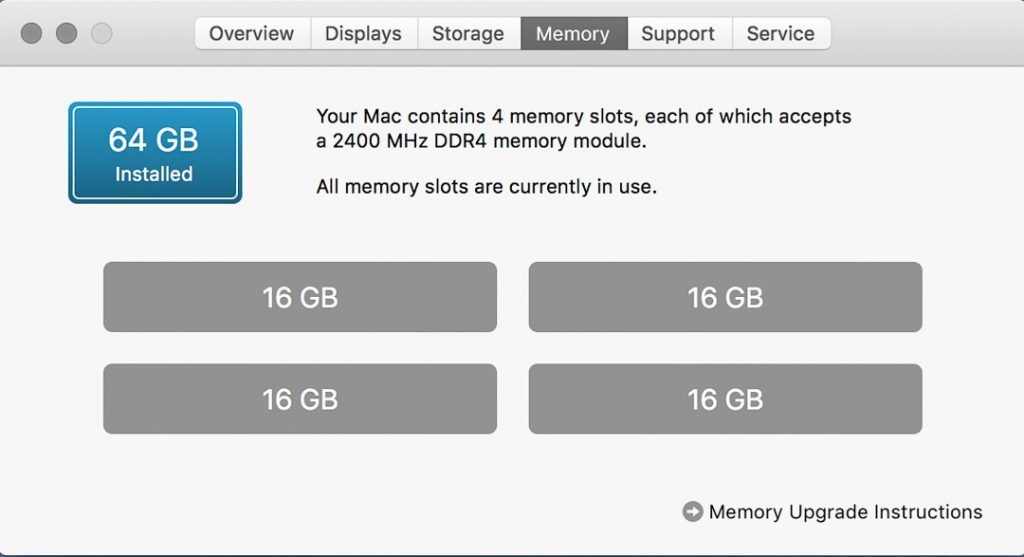Screen dimensions: 1024x557
Task: Select the bottom-right 16 GB memory slot
Action: click(725, 399)
